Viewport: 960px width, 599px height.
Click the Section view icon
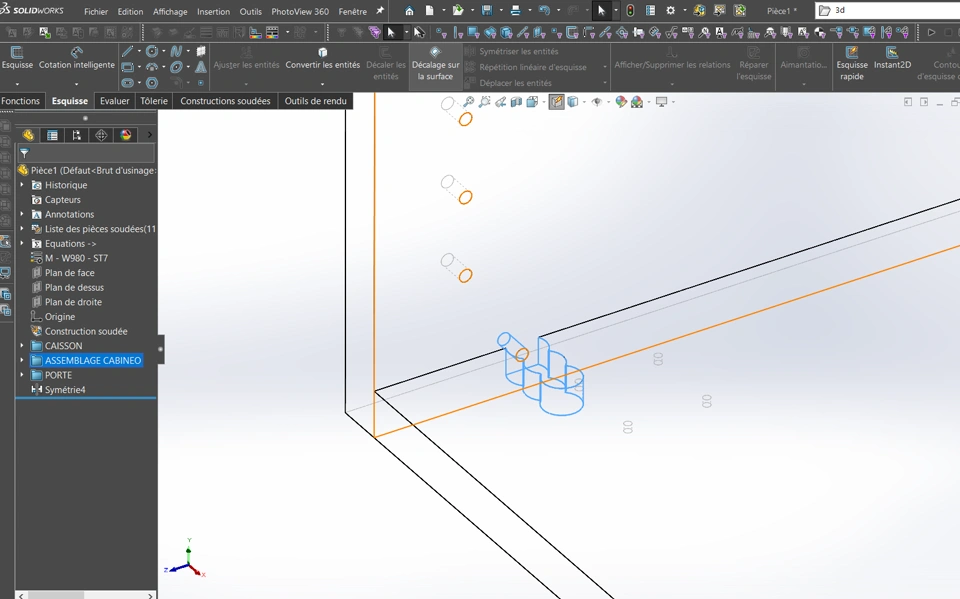coord(516,102)
